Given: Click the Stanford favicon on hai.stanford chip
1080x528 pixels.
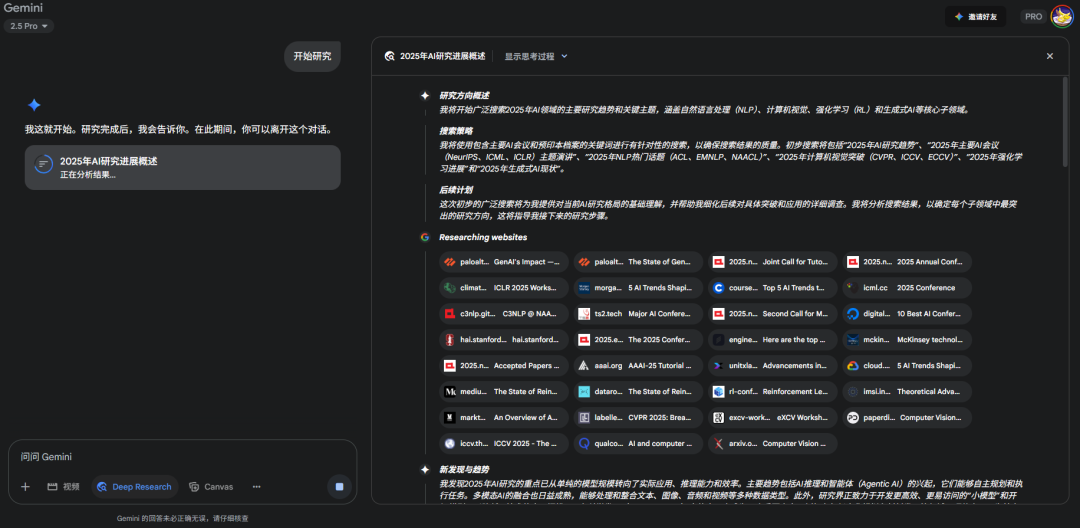Looking at the screenshot, I should pos(450,339).
